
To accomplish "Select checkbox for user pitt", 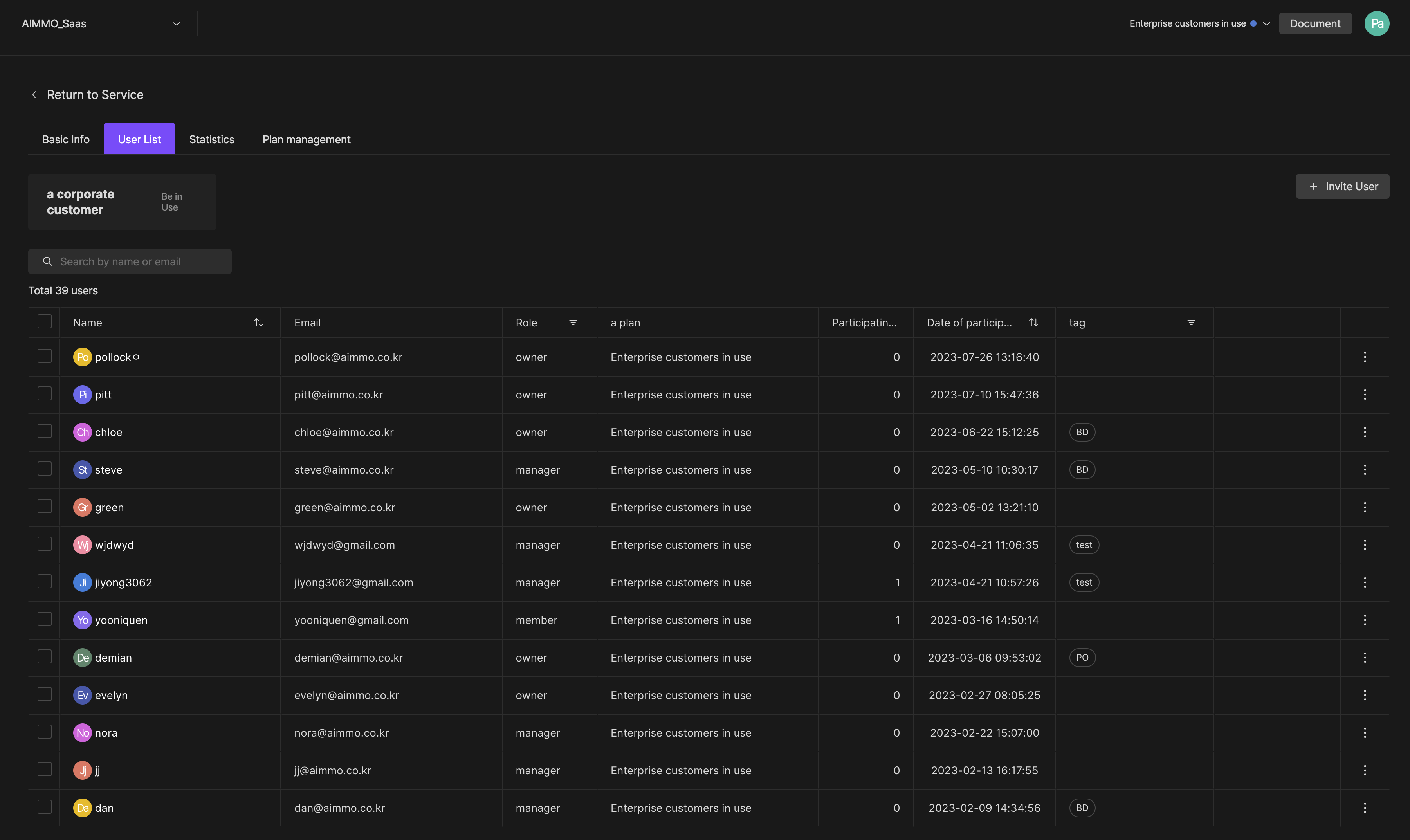I will tap(45, 394).
